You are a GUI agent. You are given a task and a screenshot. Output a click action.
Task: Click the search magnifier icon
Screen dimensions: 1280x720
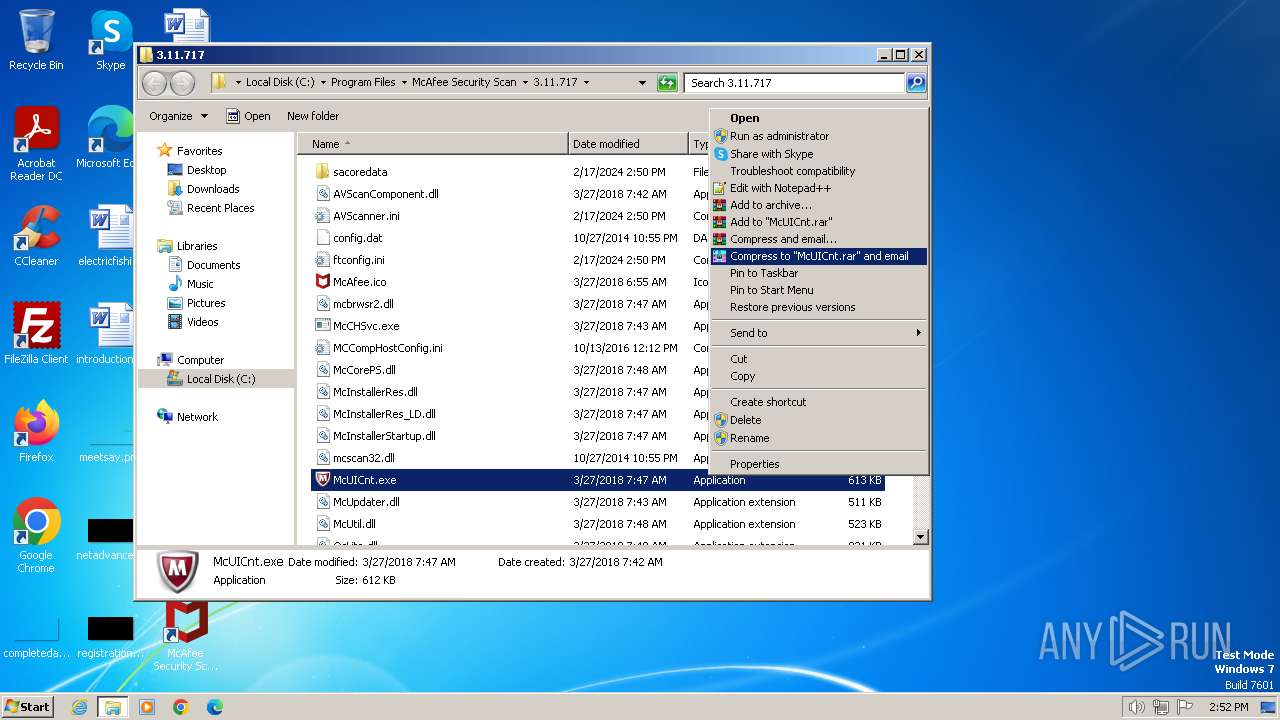[x=916, y=83]
